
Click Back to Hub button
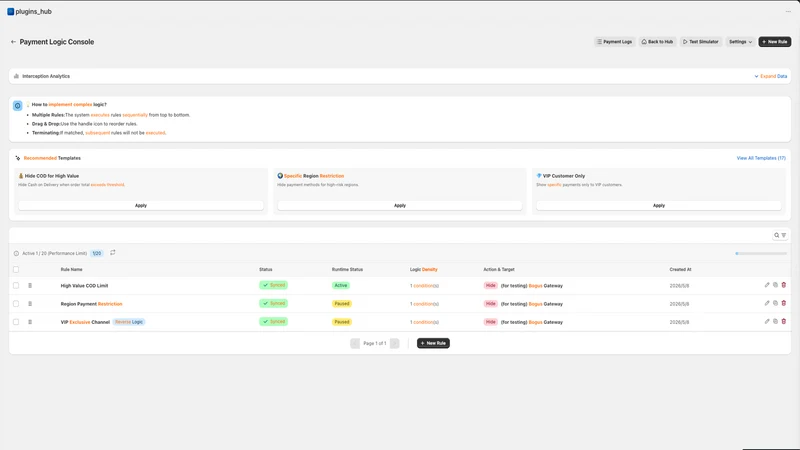point(657,42)
